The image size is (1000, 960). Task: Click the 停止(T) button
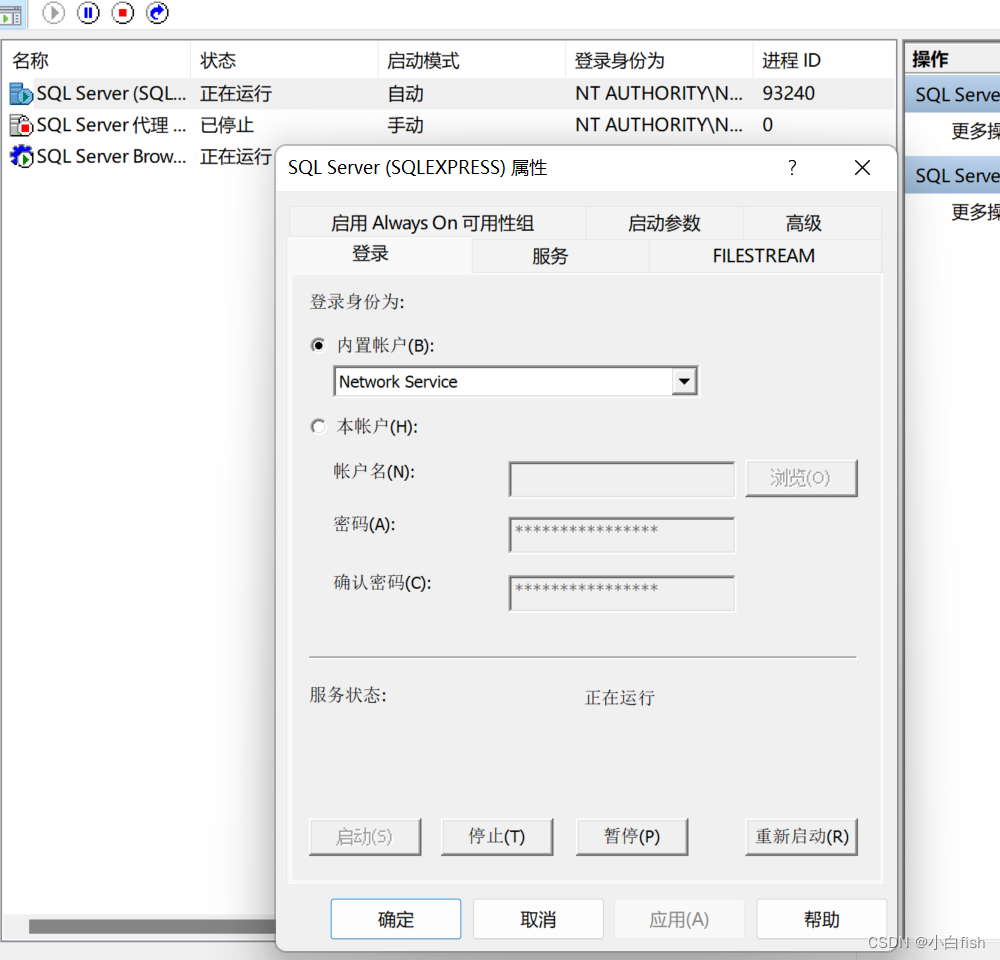497,837
